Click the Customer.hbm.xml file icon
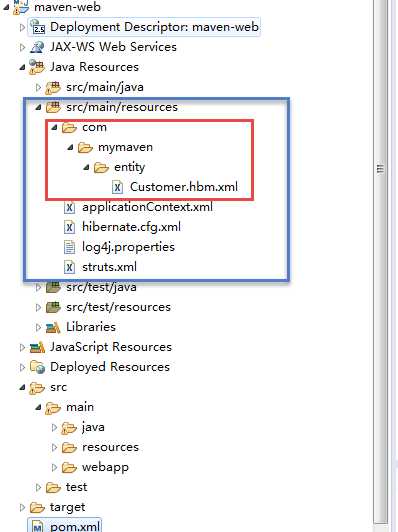Image resolution: width=398 pixels, height=532 pixels. click(117, 187)
